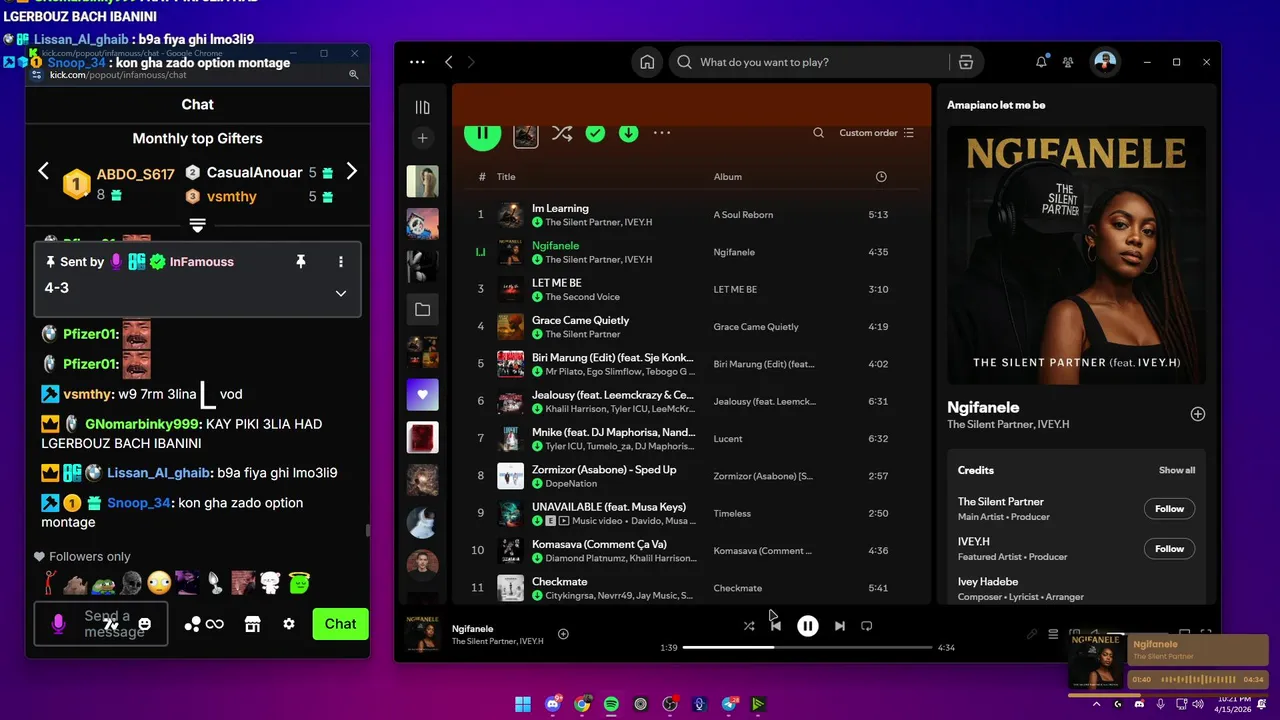Skip to previous track
Image resolution: width=1280 pixels, height=720 pixels.
pos(775,626)
